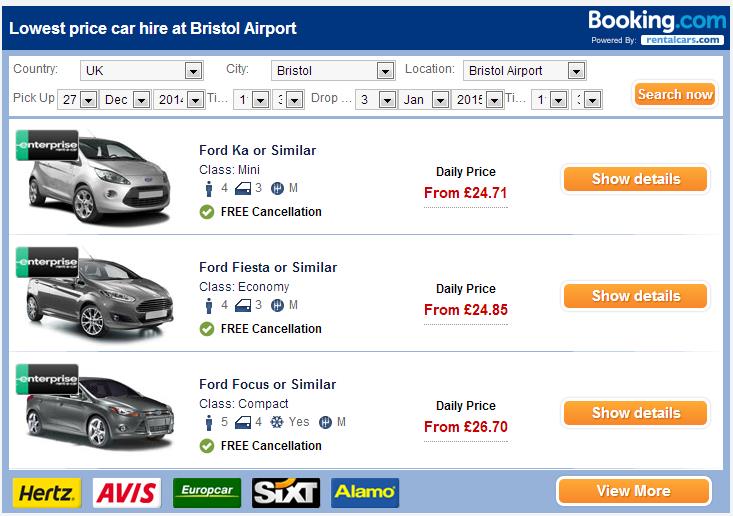This screenshot has height=516, width=733.
Task: Click the Europcar brand logo
Action: point(206,492)
